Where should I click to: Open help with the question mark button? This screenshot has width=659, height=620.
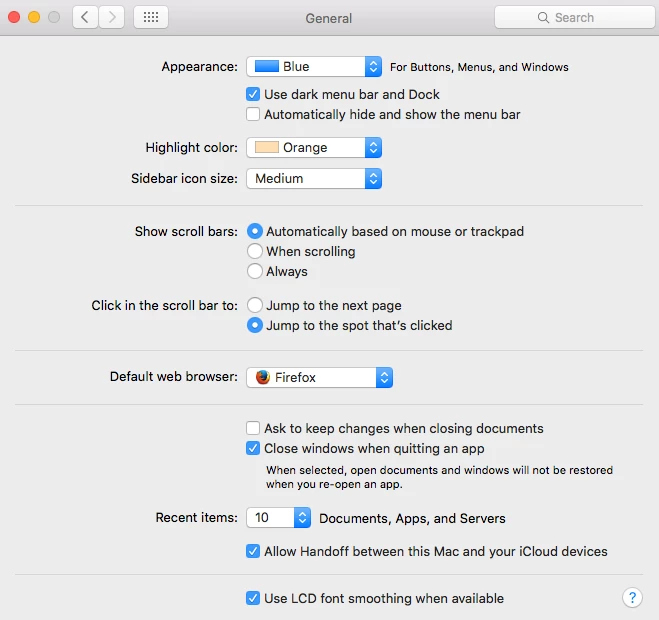click(x=632, y=597)
